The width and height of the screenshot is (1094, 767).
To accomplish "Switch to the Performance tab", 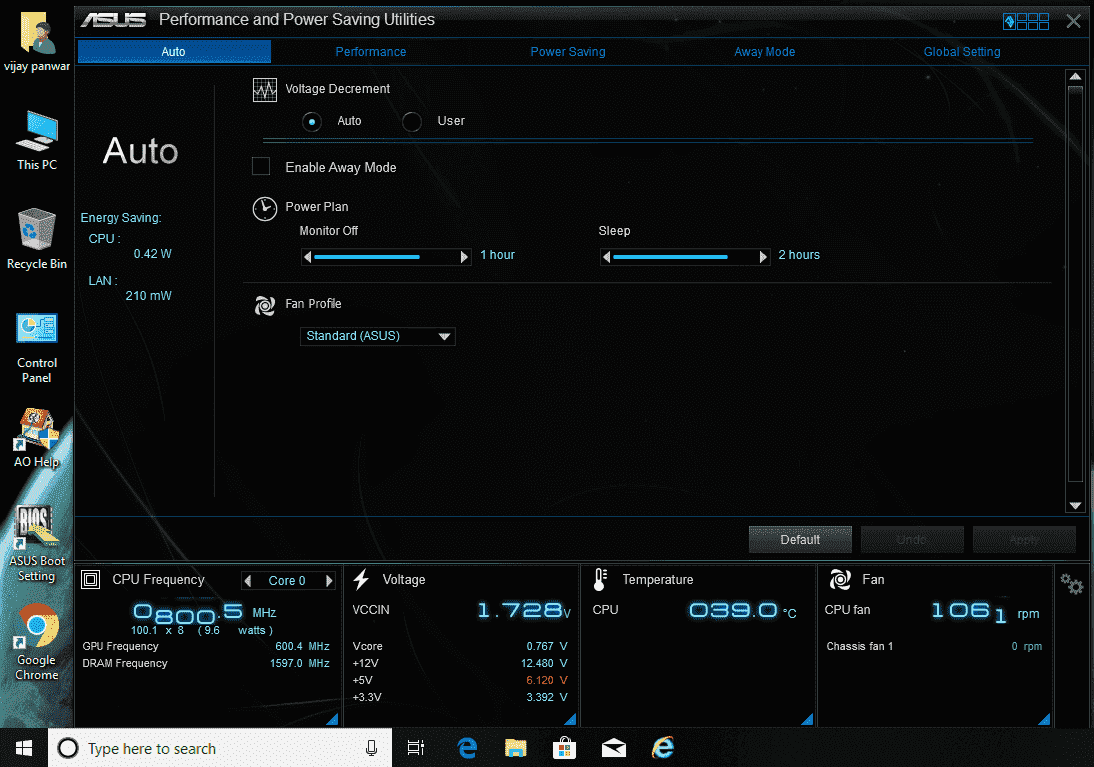I will pos(370,52).
